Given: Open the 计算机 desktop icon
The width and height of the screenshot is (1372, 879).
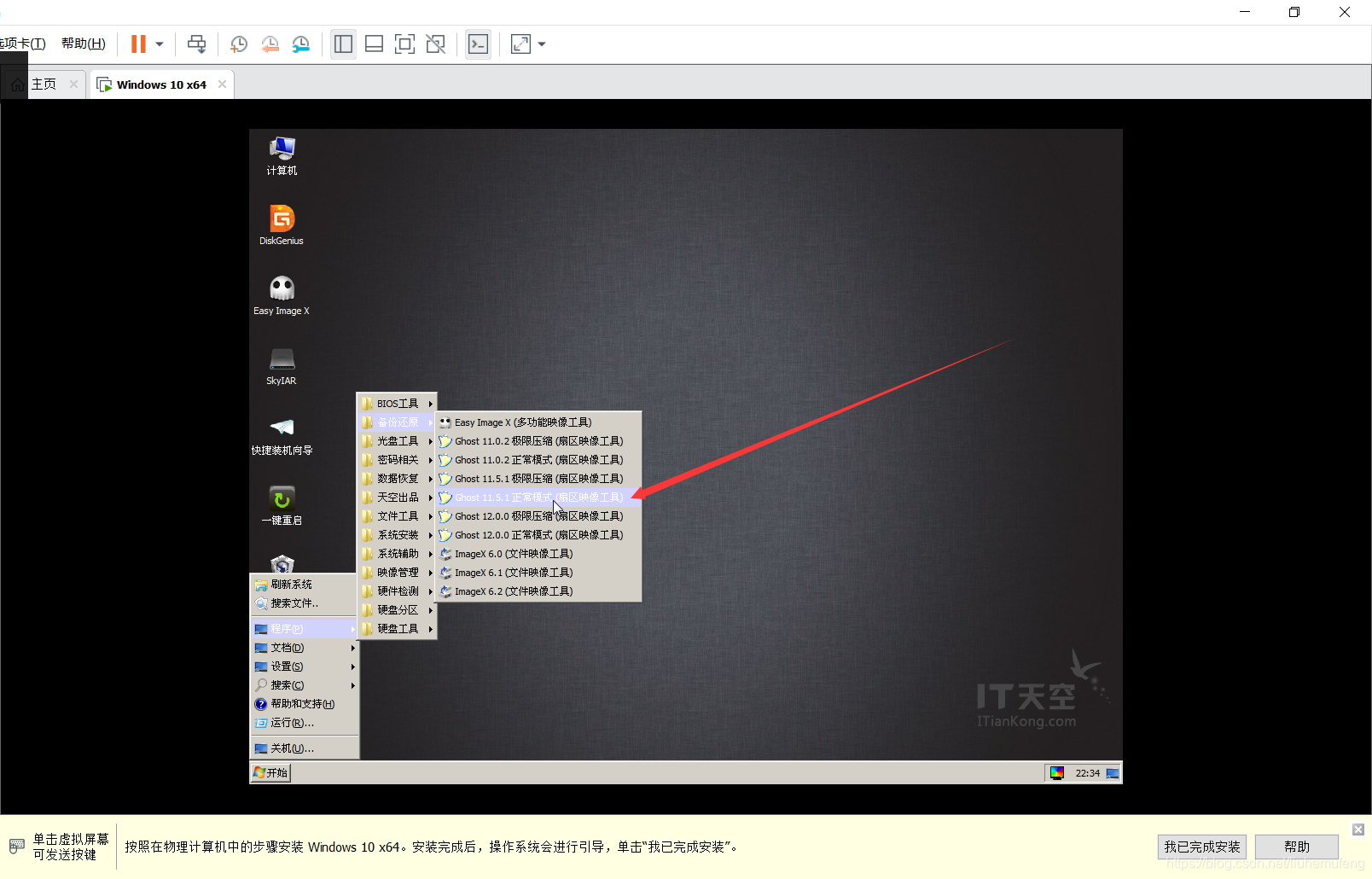Looking at the screenshot, I should [282, 156].
